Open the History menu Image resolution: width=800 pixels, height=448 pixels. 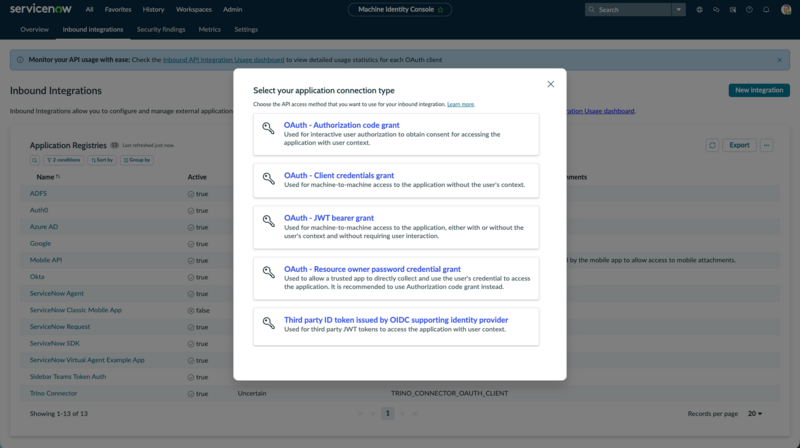pos(153,10)
